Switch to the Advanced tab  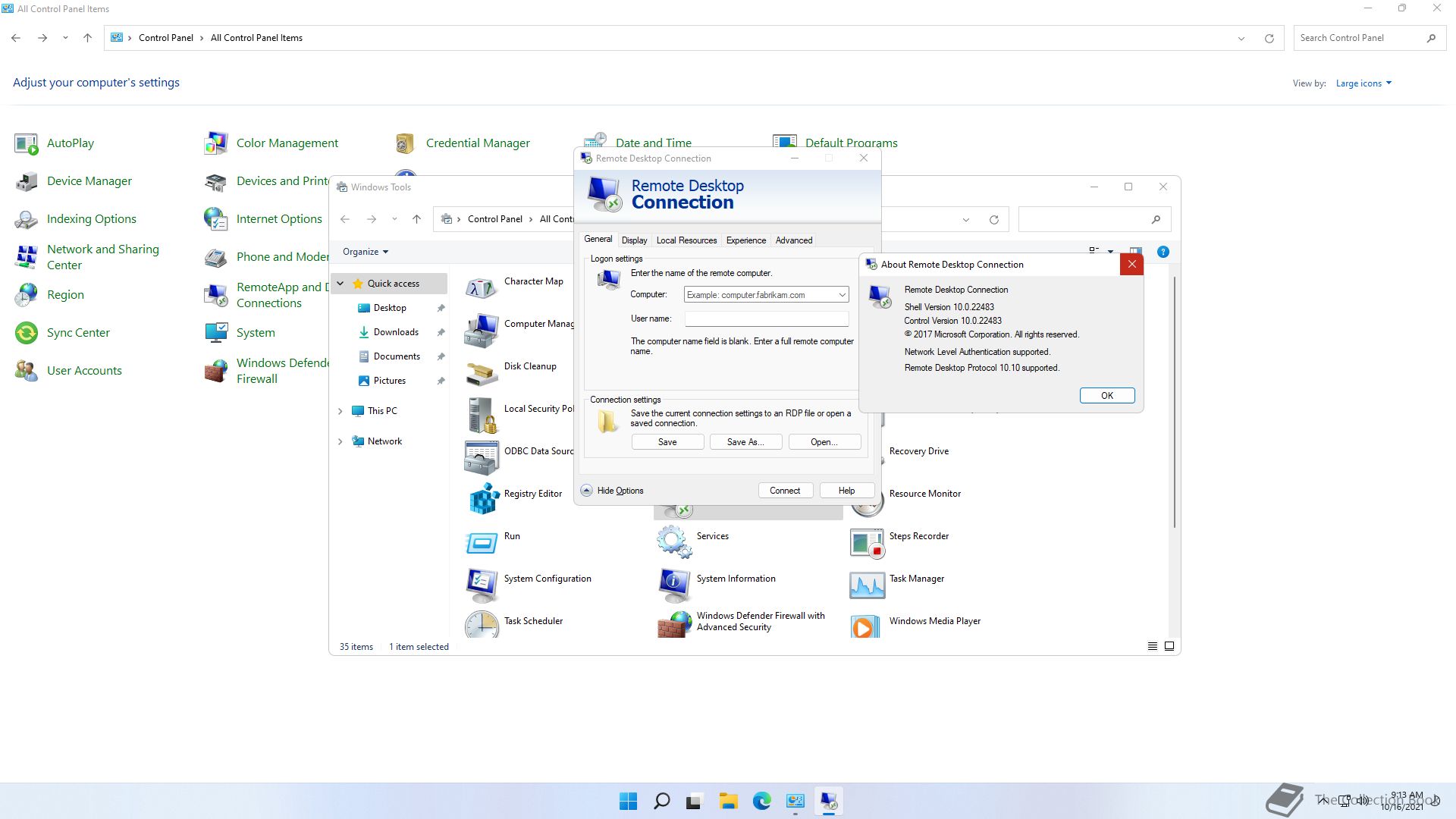[x=794, y=240]
